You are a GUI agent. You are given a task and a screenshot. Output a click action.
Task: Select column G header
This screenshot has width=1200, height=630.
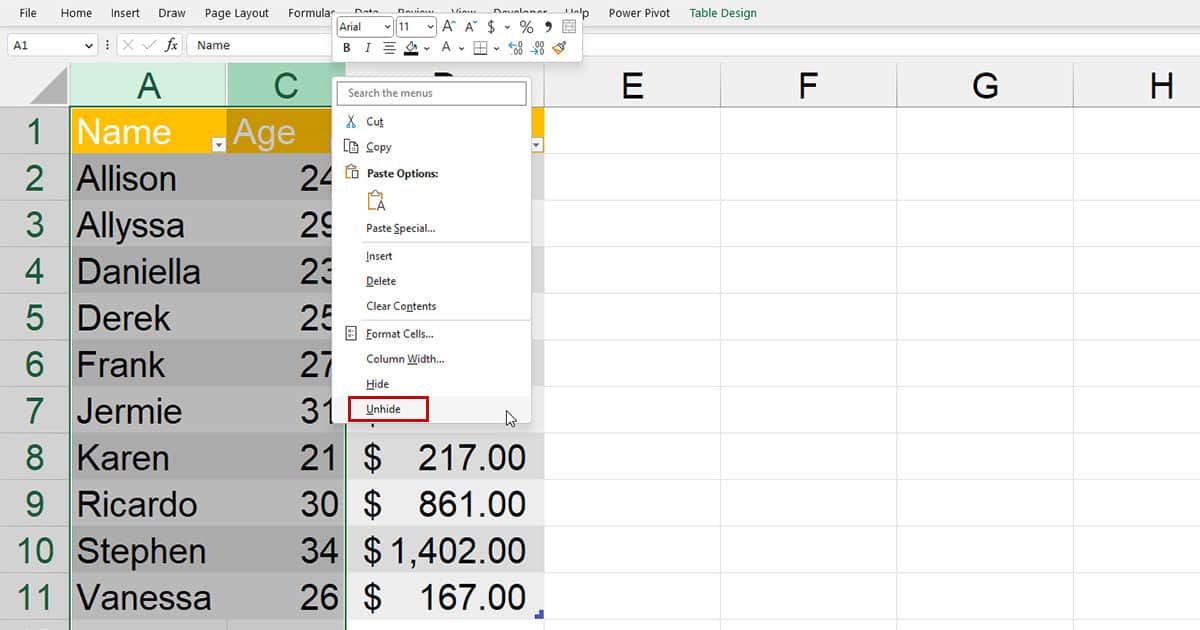click(x=985, y=86)
